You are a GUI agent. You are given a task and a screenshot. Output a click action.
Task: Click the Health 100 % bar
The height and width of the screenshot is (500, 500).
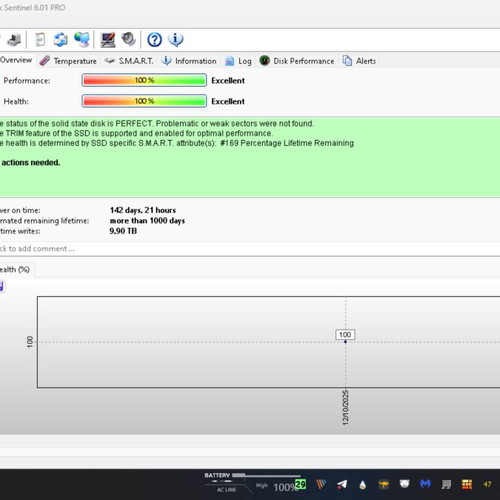[144, 101]
